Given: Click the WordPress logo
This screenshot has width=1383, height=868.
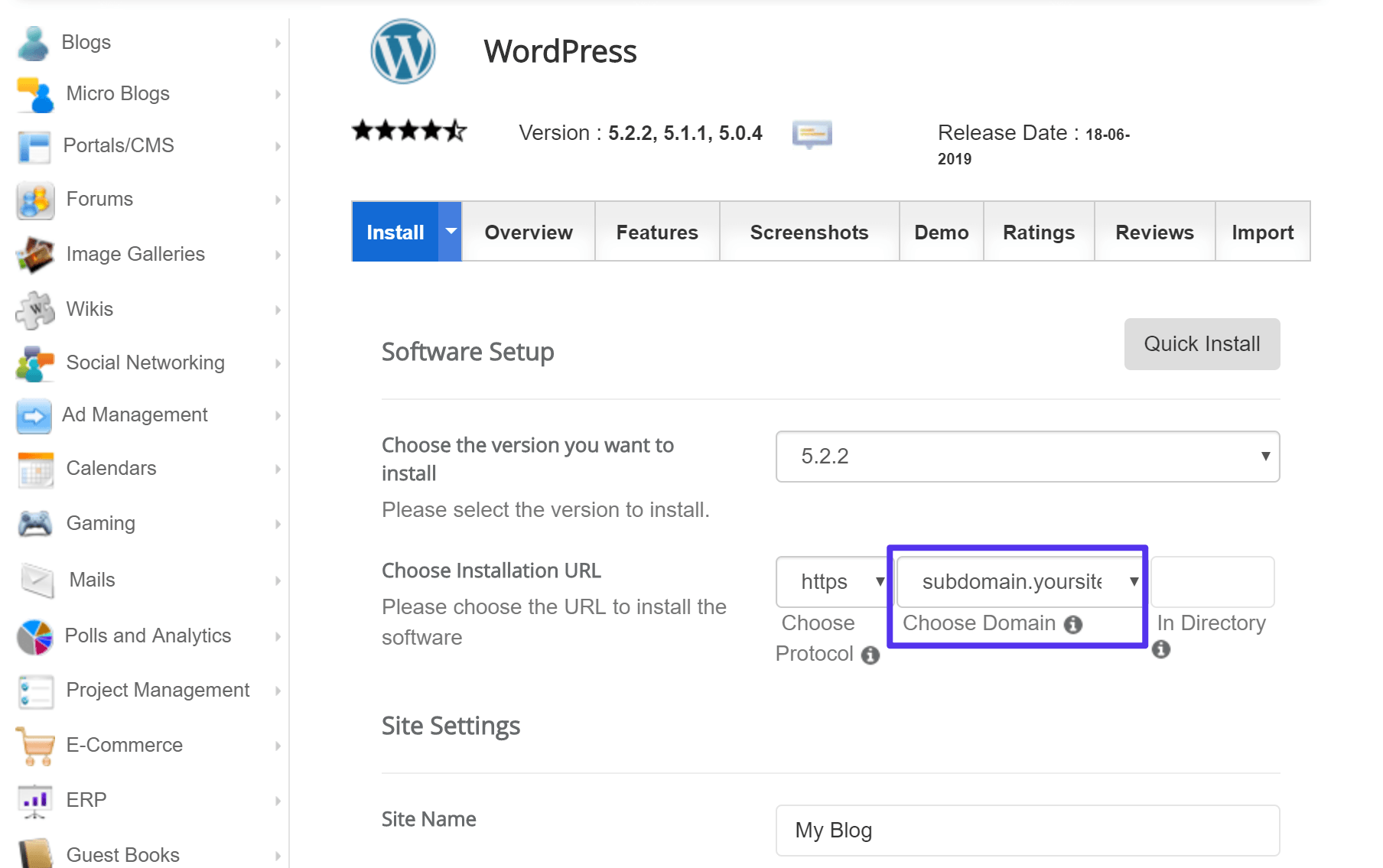Looking at the screenshot, I should (x=403, y=51).
